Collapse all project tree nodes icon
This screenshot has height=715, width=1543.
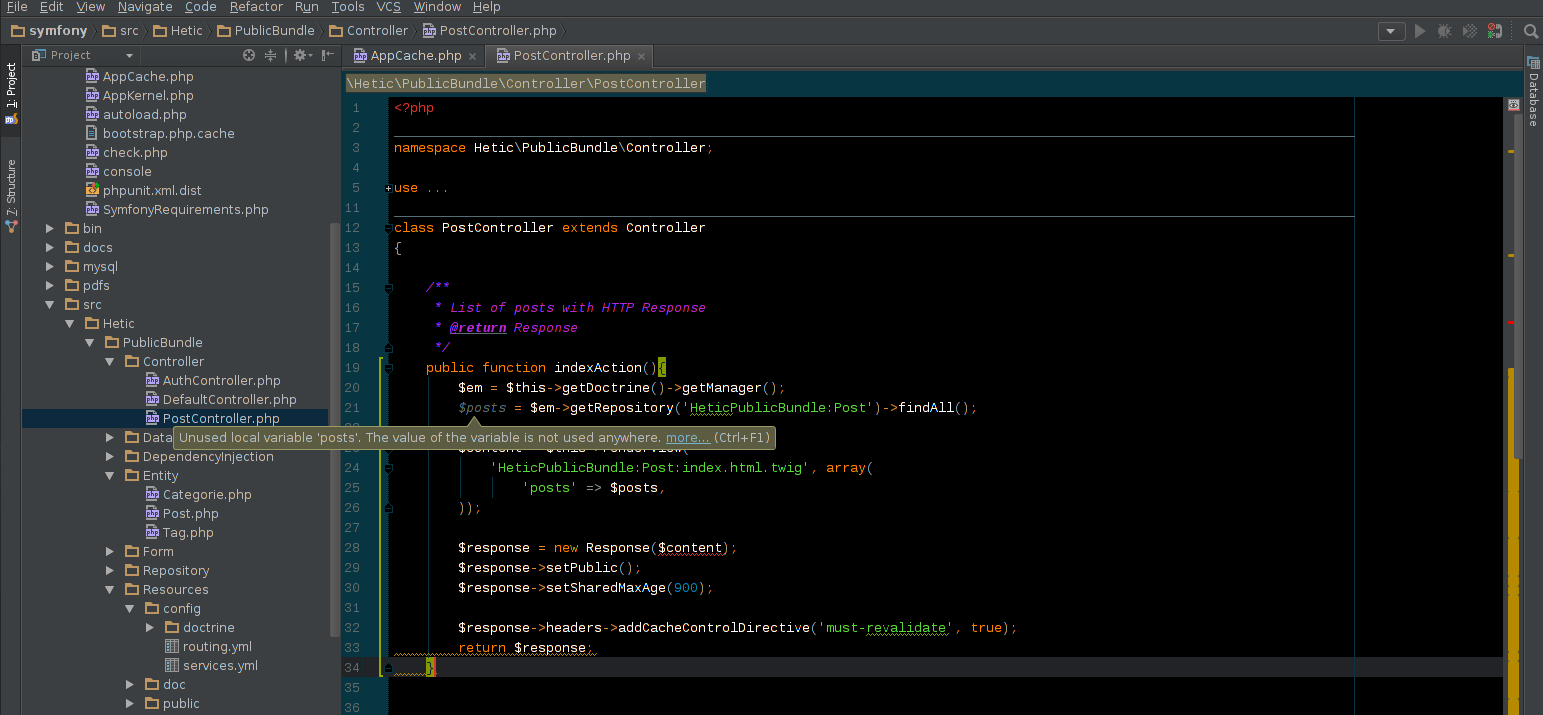click(x=270, y=55)
